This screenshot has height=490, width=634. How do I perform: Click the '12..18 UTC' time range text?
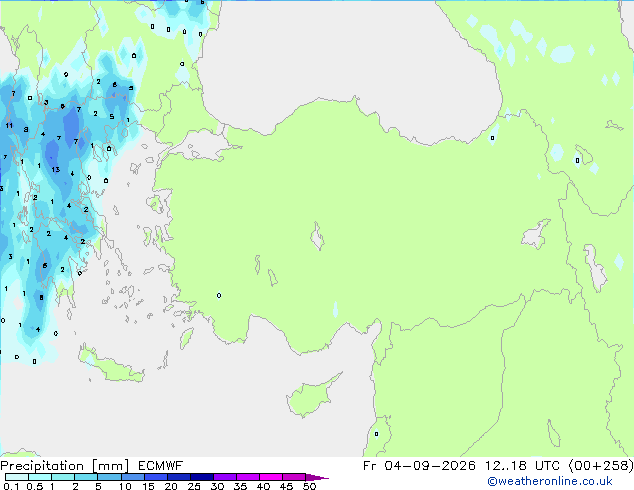coord(522,466)
